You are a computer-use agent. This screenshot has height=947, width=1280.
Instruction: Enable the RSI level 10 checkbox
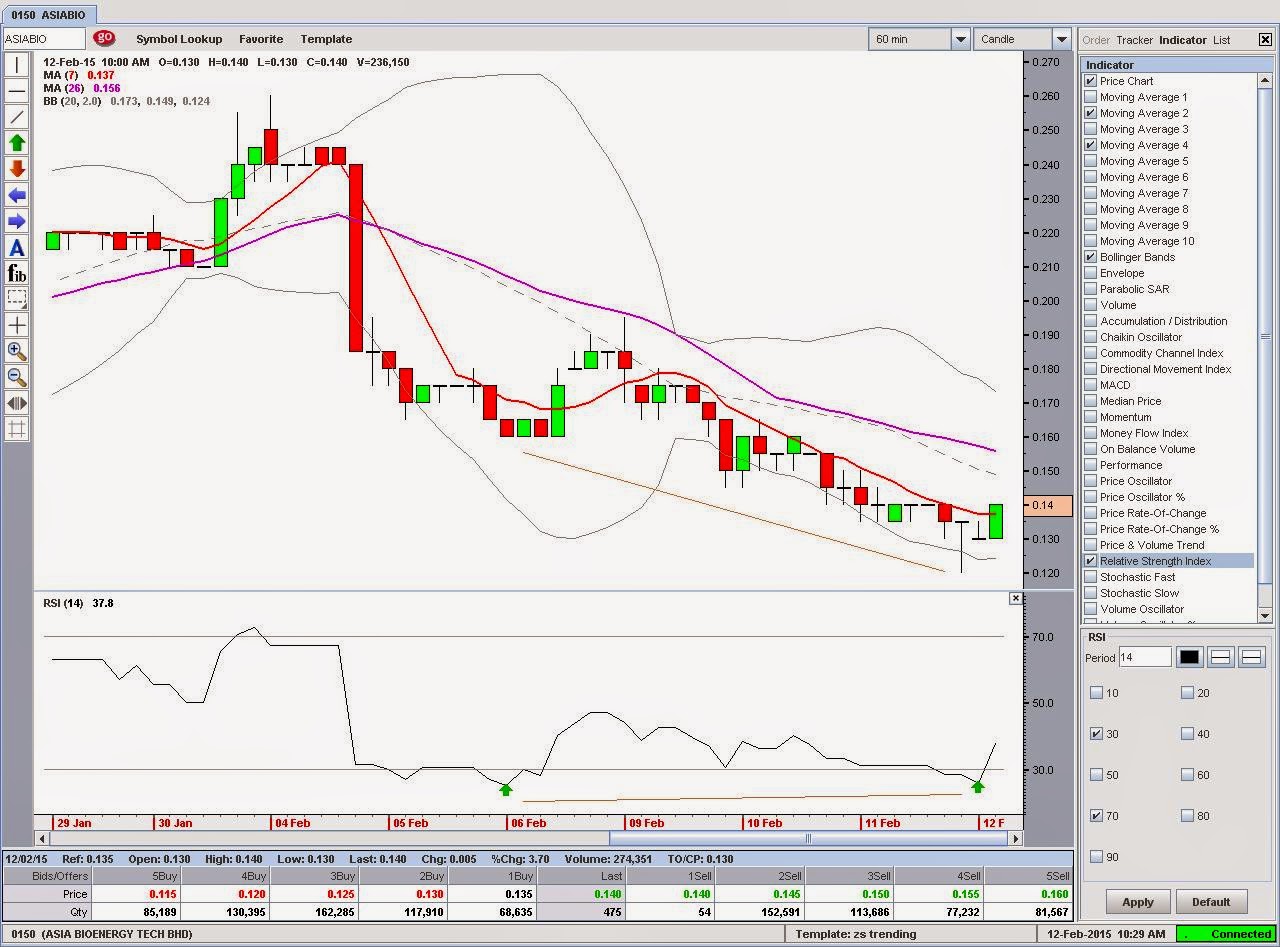point(1097,693)
